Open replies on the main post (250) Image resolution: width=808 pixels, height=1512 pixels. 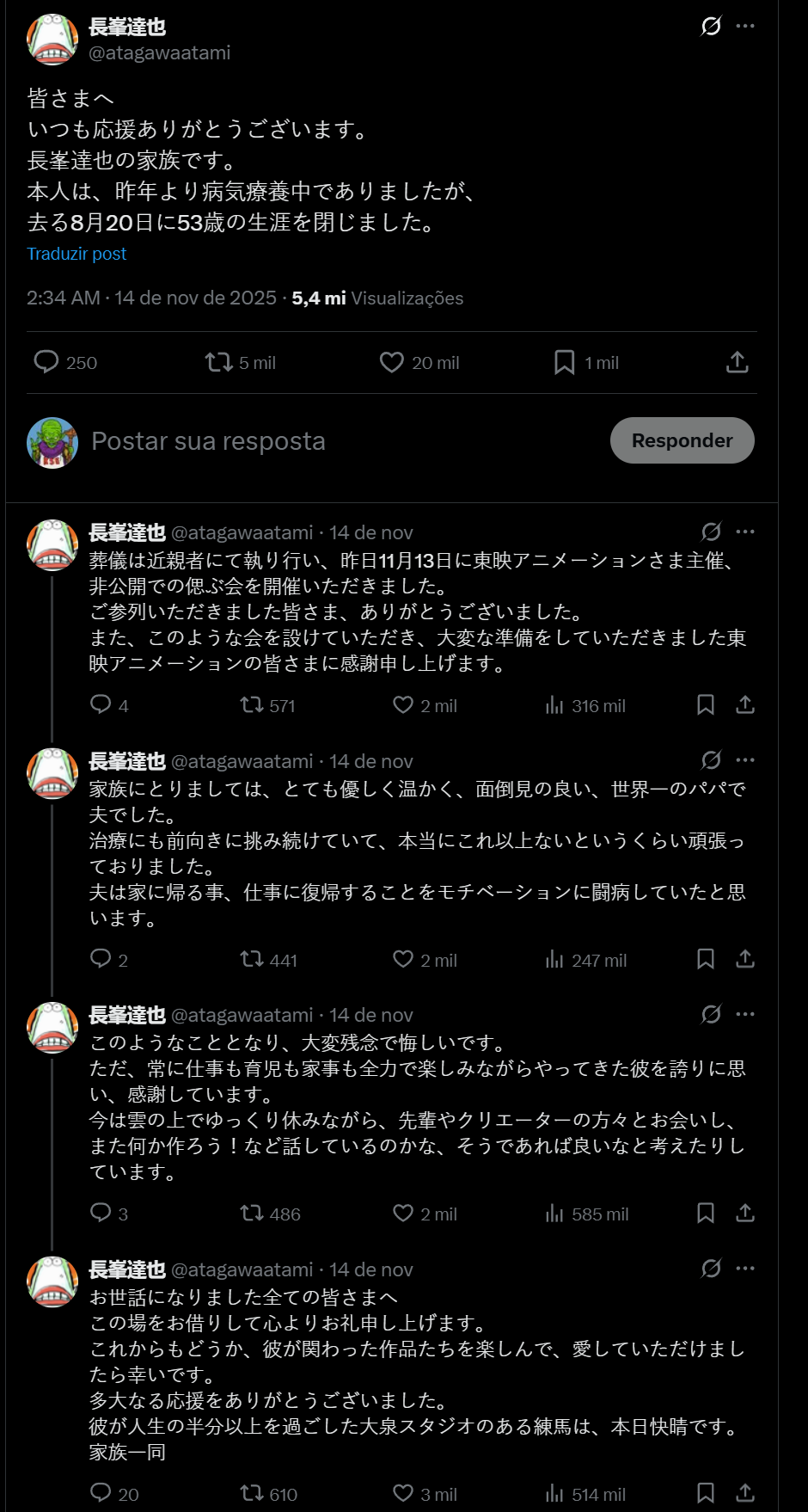pyautogui.click(x=46, y=362)
